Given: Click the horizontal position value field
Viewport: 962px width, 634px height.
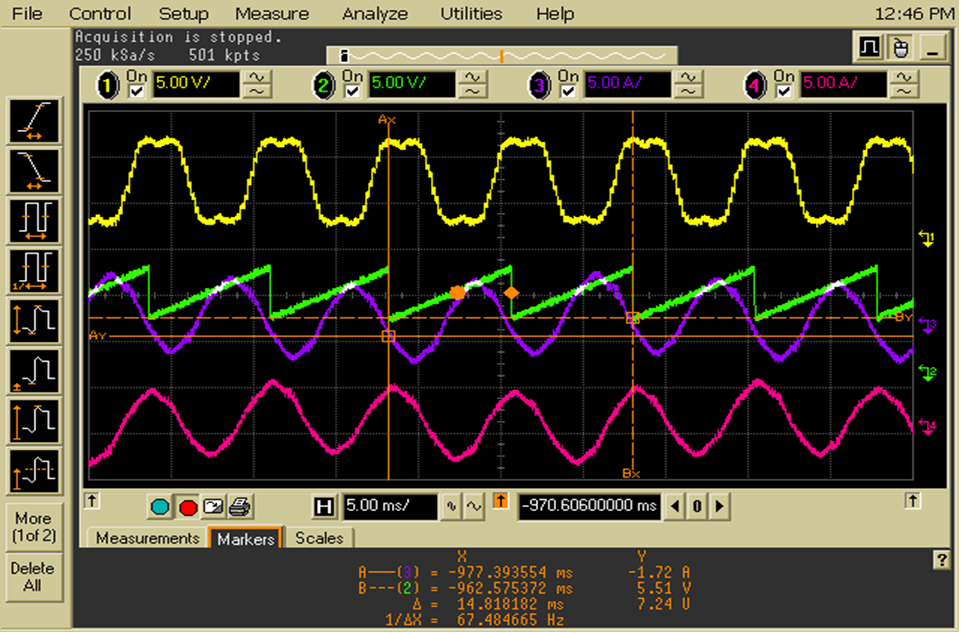Looking at the screenshot, I should pyautogui.click(x=589, y=507).
